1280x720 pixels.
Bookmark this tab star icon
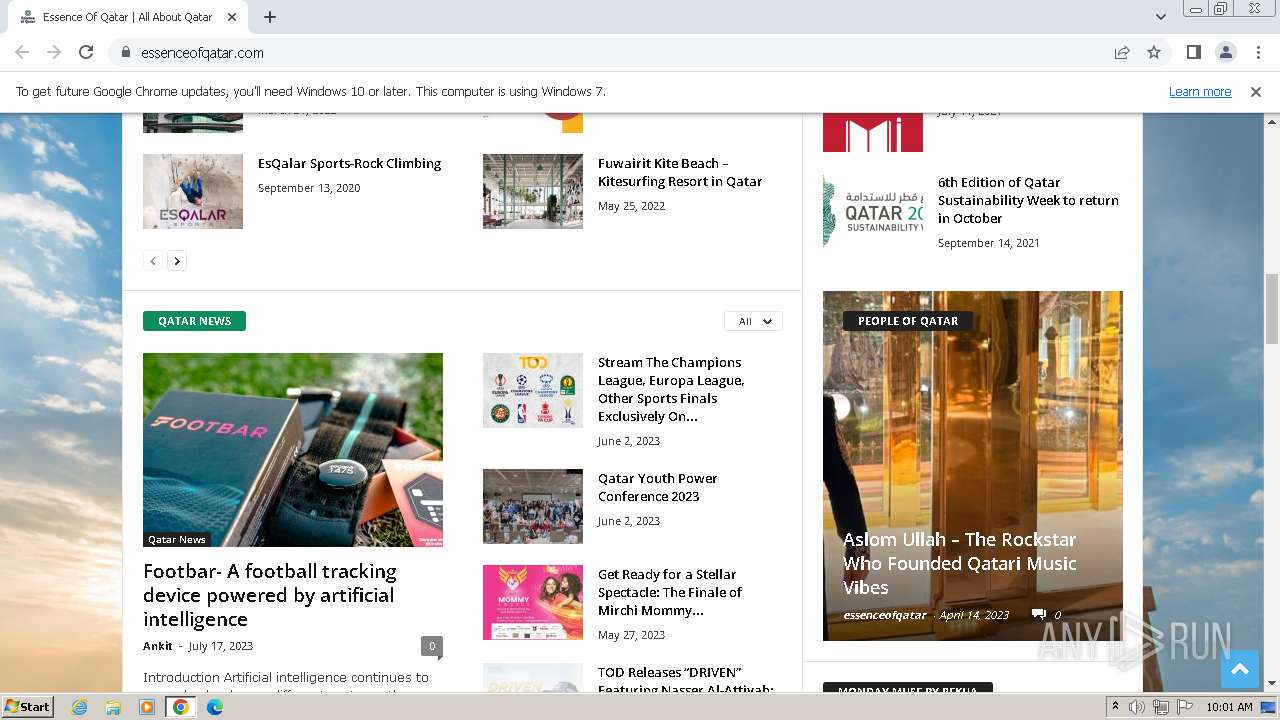coord(1154,52)
